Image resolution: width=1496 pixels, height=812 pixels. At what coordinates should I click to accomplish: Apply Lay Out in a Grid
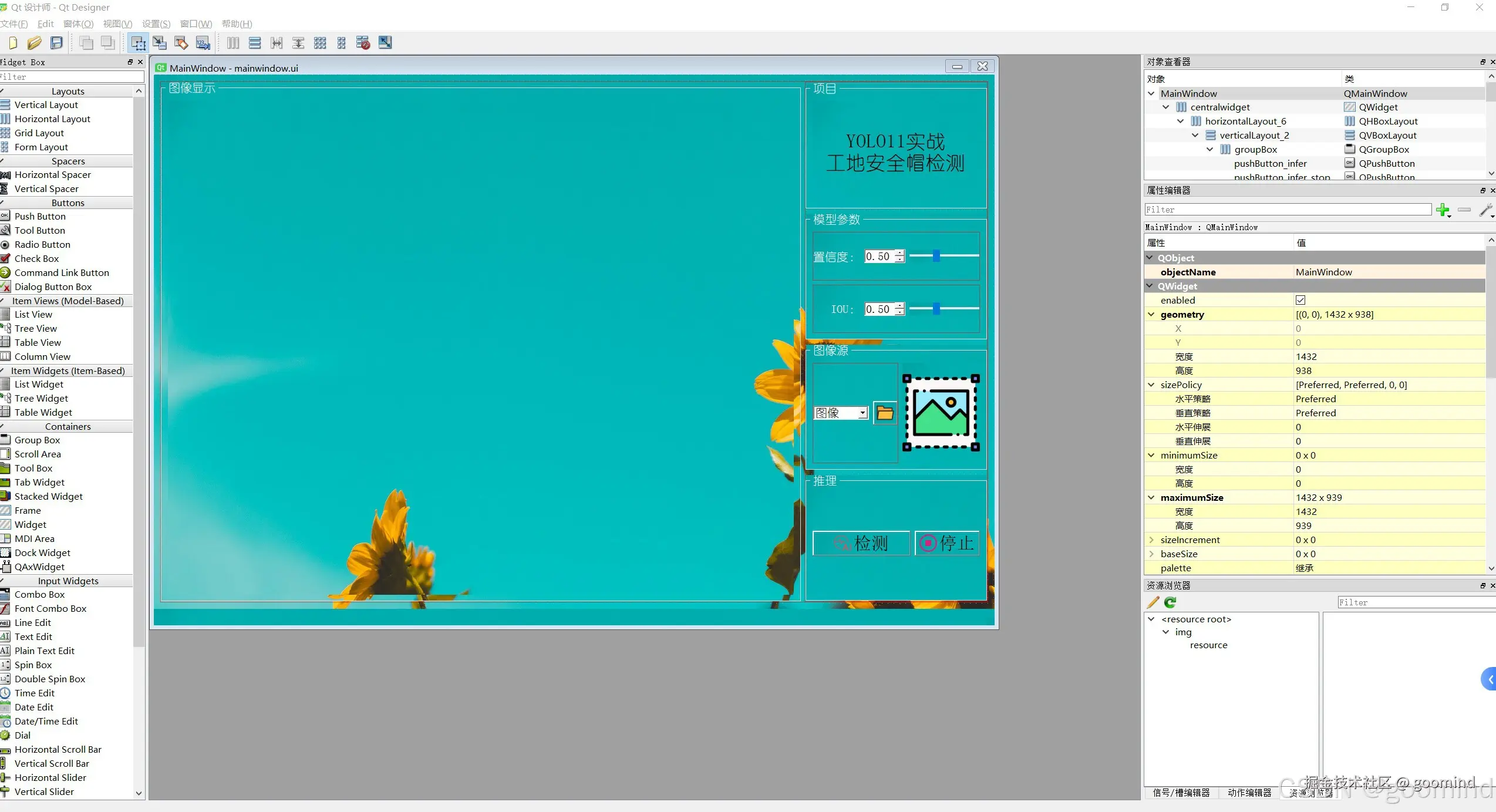[x=320, y=43]
